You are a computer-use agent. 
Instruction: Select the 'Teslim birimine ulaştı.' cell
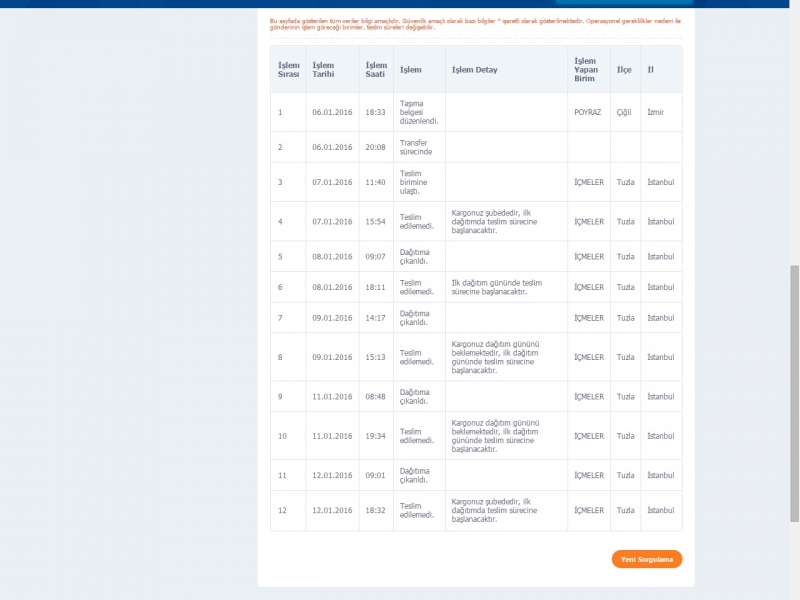click(416, 182)
